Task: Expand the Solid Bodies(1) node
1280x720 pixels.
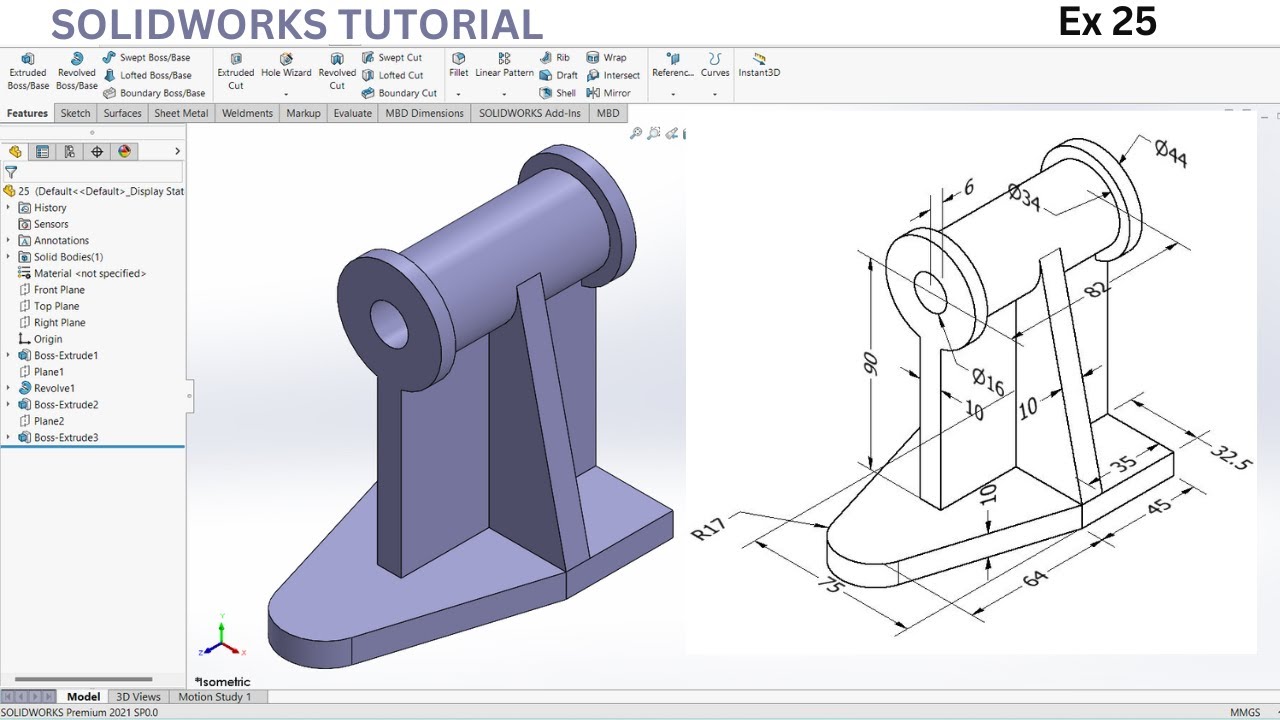Action: [9, 257]
